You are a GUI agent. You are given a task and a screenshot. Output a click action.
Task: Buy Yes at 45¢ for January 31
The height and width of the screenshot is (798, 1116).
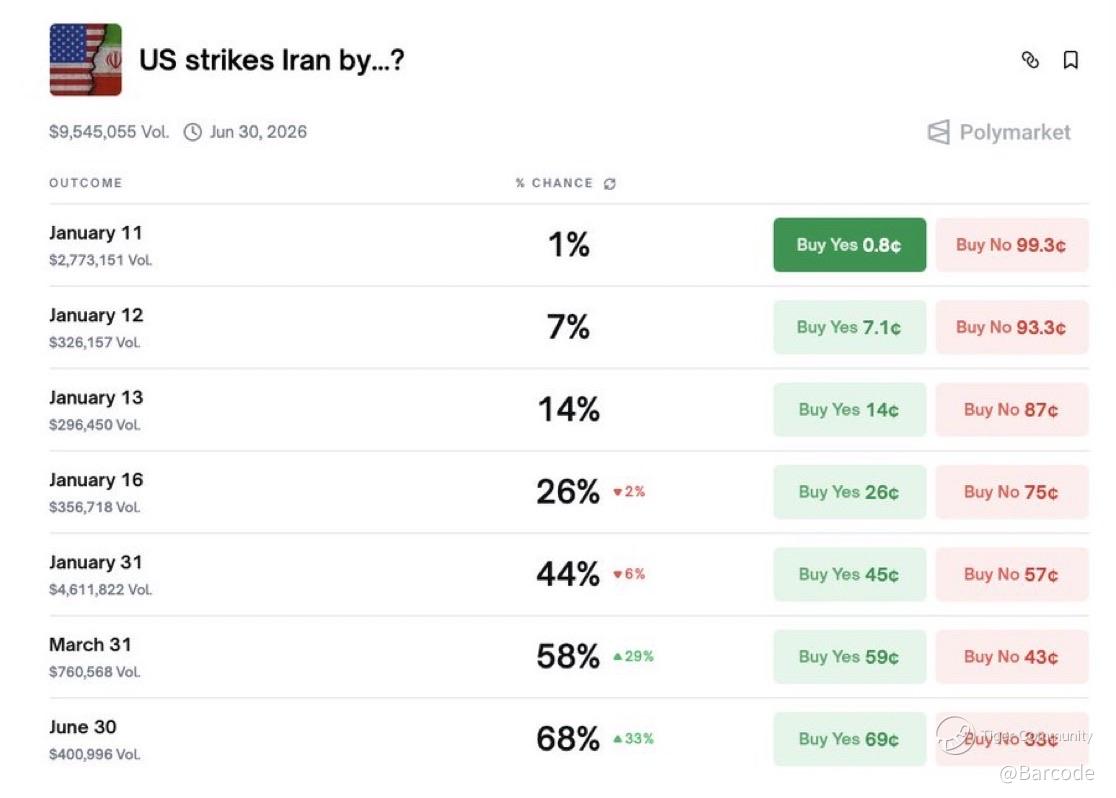tap(849, 574)
